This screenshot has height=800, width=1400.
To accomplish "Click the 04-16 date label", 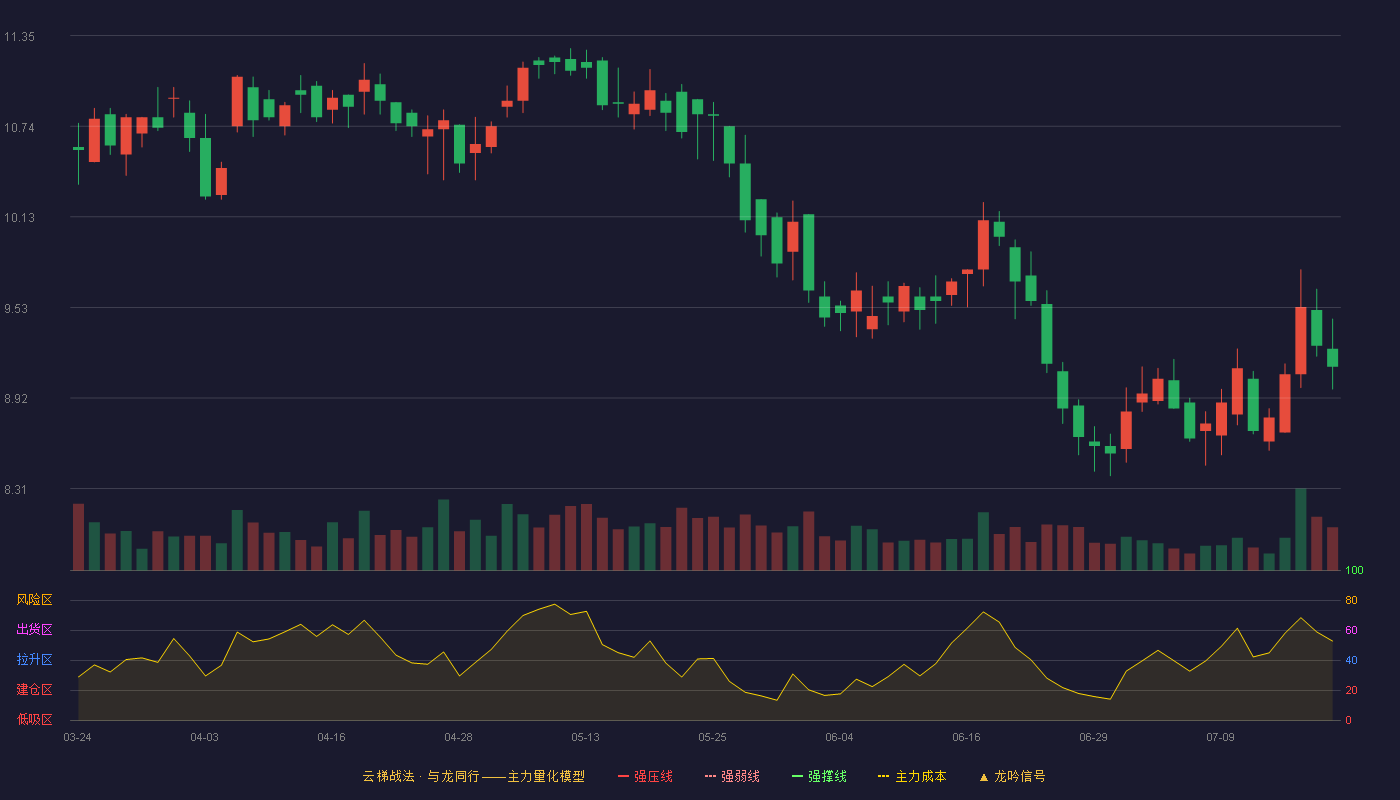I will (331, 737).
